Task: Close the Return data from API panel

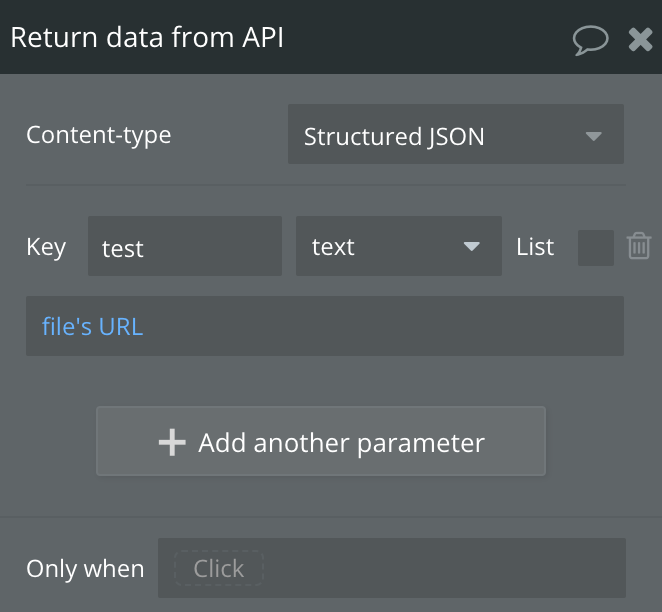Action: [x=640, y=40]
